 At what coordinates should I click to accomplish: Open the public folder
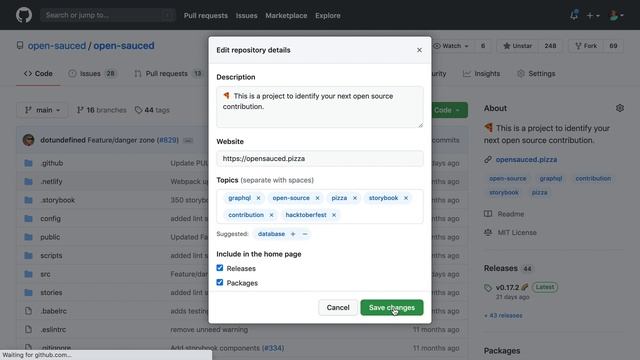pyautogui.click(x=50, y=237)
